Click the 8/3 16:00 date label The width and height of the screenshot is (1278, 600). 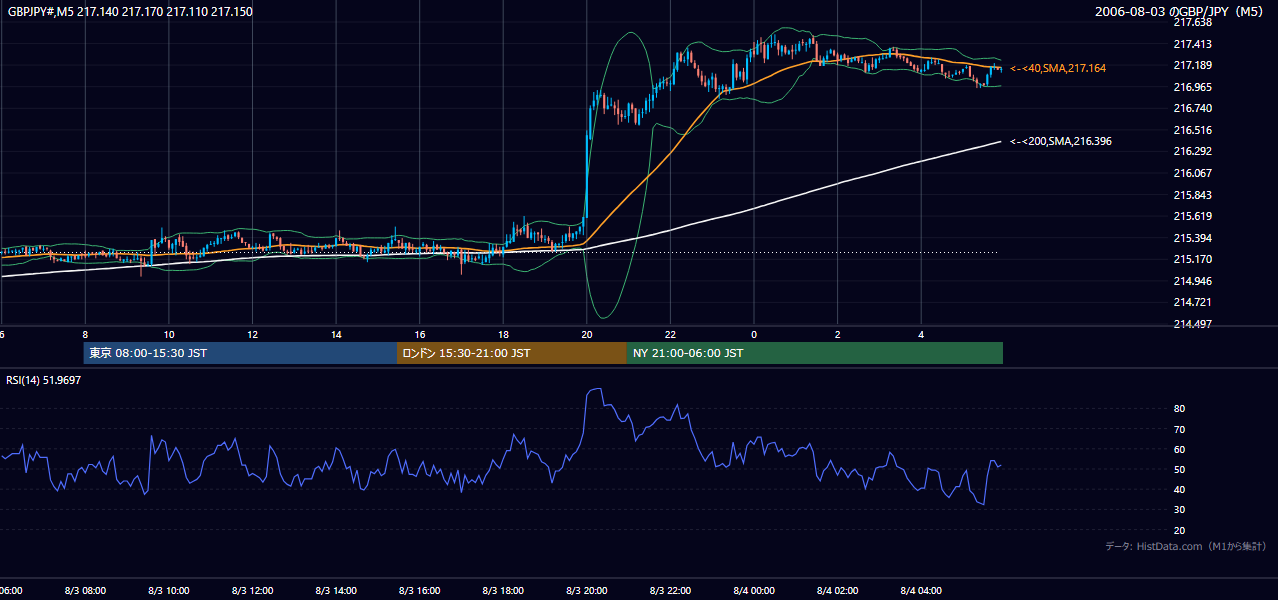click(420, 591)
